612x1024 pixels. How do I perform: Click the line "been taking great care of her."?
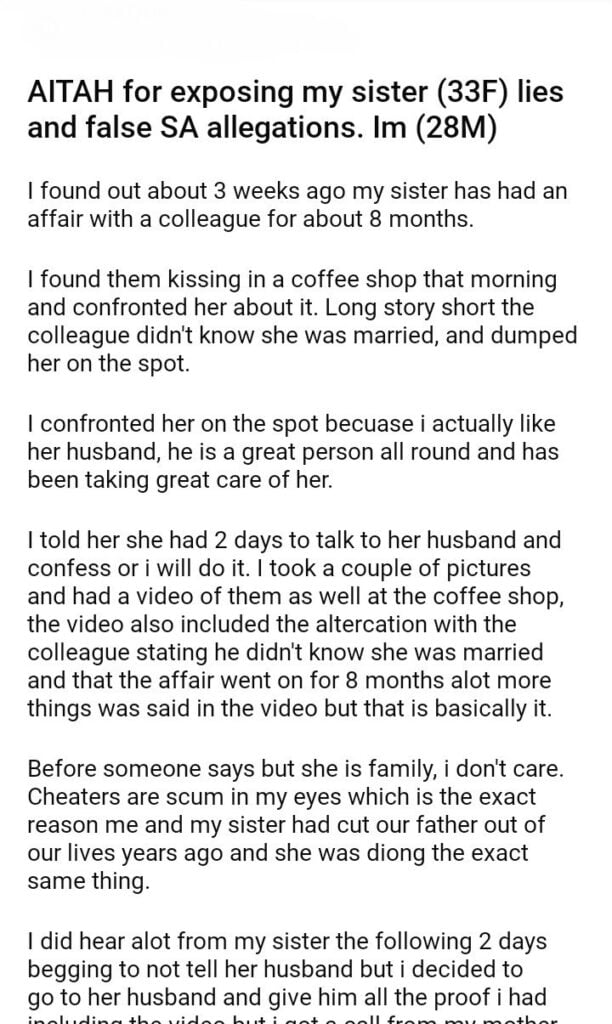click(178, 480)
